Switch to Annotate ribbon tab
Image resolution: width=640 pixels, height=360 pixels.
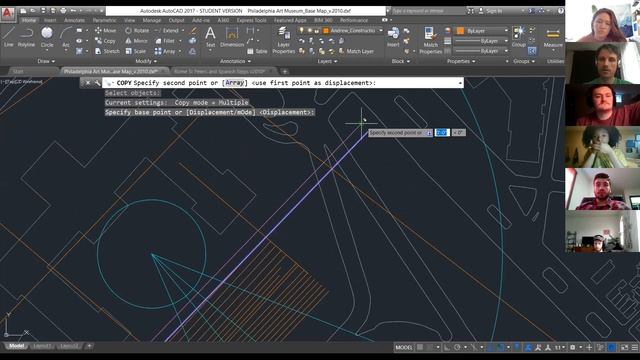point(74,20)
